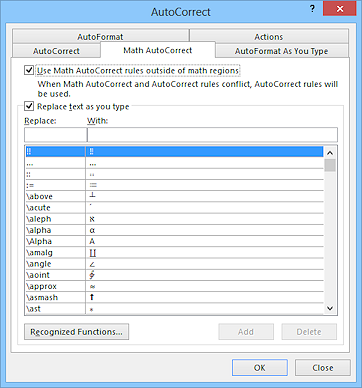This screenshot has height=388, width=362.
Task: Click the list scrollbar thumb
Action: (330, 165)
